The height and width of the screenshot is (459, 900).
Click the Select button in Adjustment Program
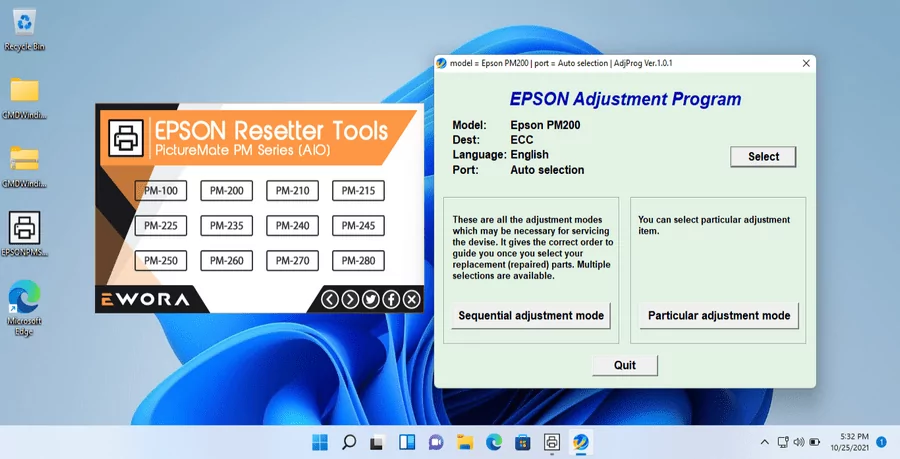click(763, 157)
